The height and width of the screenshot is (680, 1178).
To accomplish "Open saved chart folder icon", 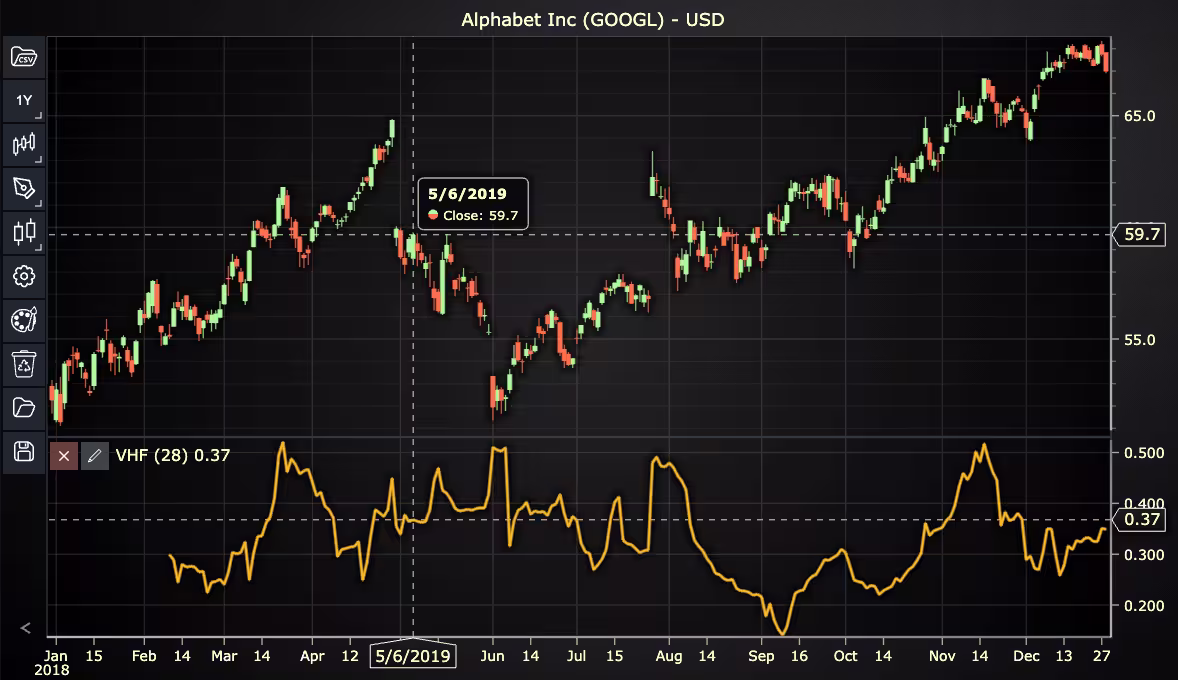I will [x=24, y=407].
